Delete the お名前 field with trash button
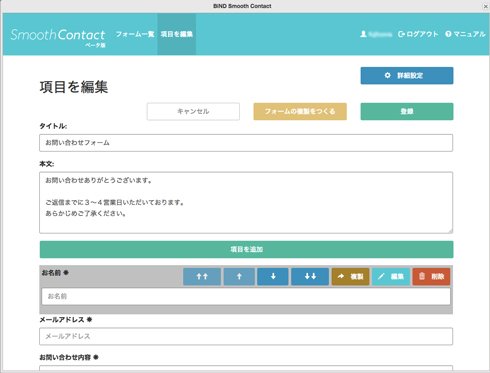 tap(431, 276)
